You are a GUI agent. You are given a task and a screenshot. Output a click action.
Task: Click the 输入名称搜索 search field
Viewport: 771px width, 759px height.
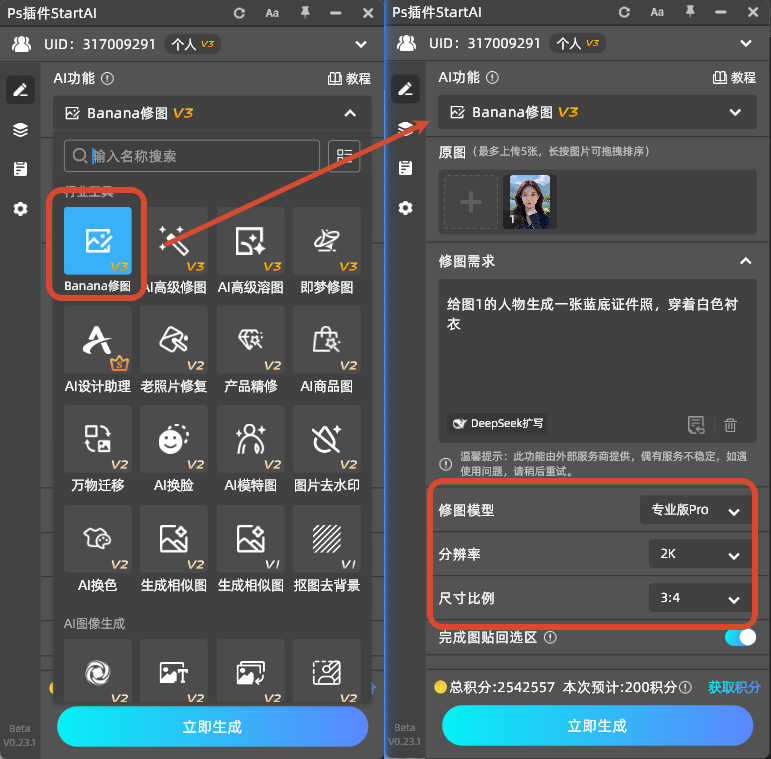[192, 156]
